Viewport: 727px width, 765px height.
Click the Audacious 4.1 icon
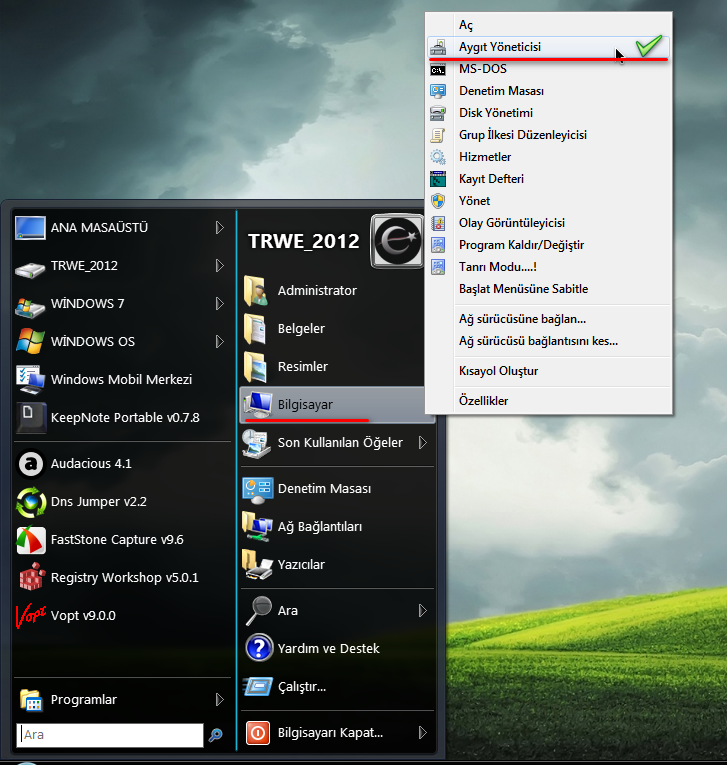coord(31,463)
